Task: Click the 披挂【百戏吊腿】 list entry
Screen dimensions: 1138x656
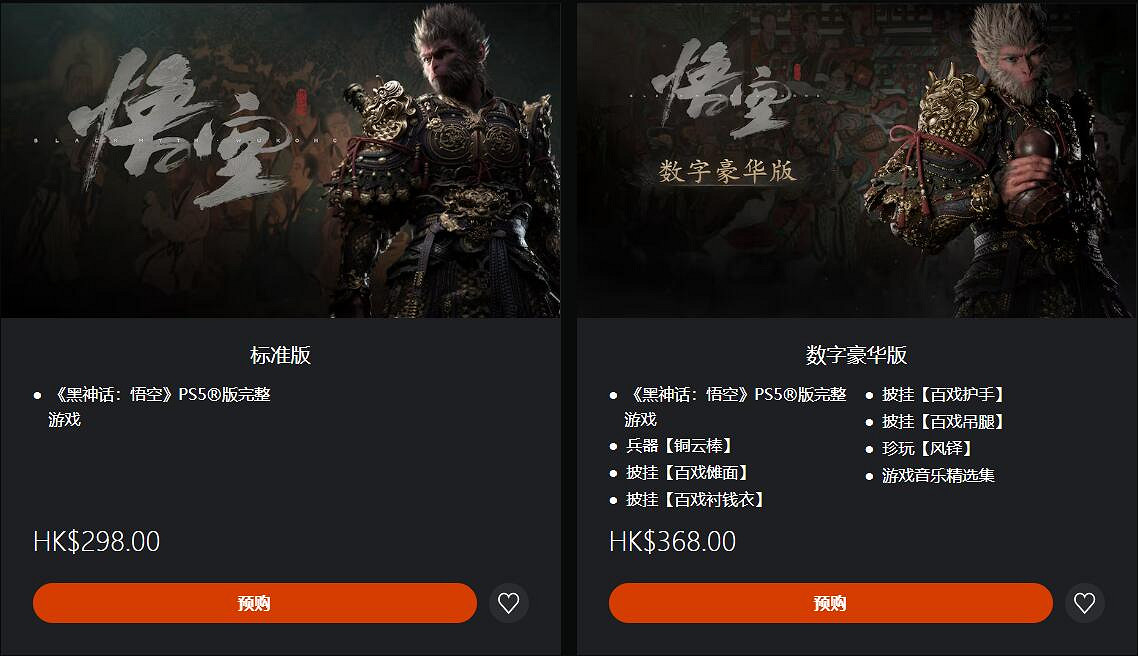Action: (943, 422)
